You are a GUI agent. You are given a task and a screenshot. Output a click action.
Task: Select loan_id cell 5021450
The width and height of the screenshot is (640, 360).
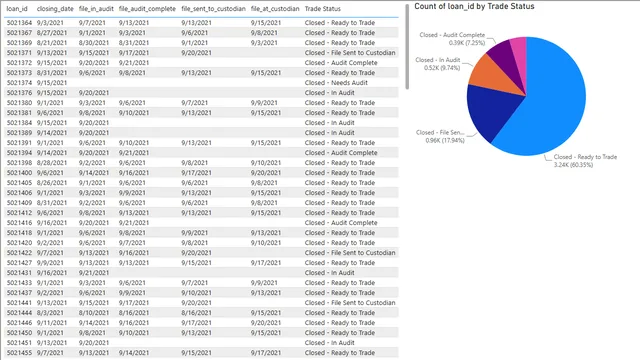point(19,333)
